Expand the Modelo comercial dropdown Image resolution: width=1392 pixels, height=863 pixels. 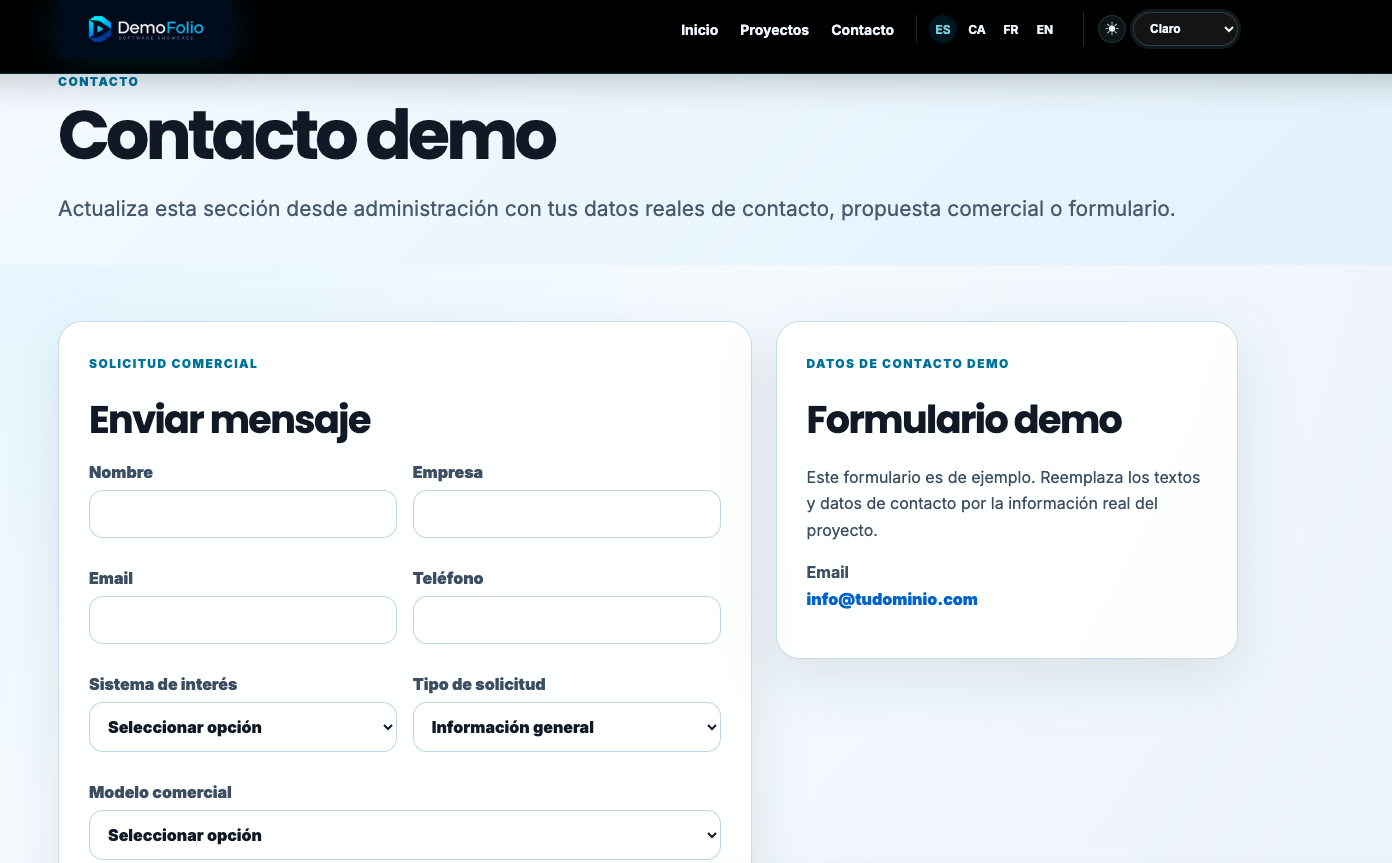coord(405,835)
